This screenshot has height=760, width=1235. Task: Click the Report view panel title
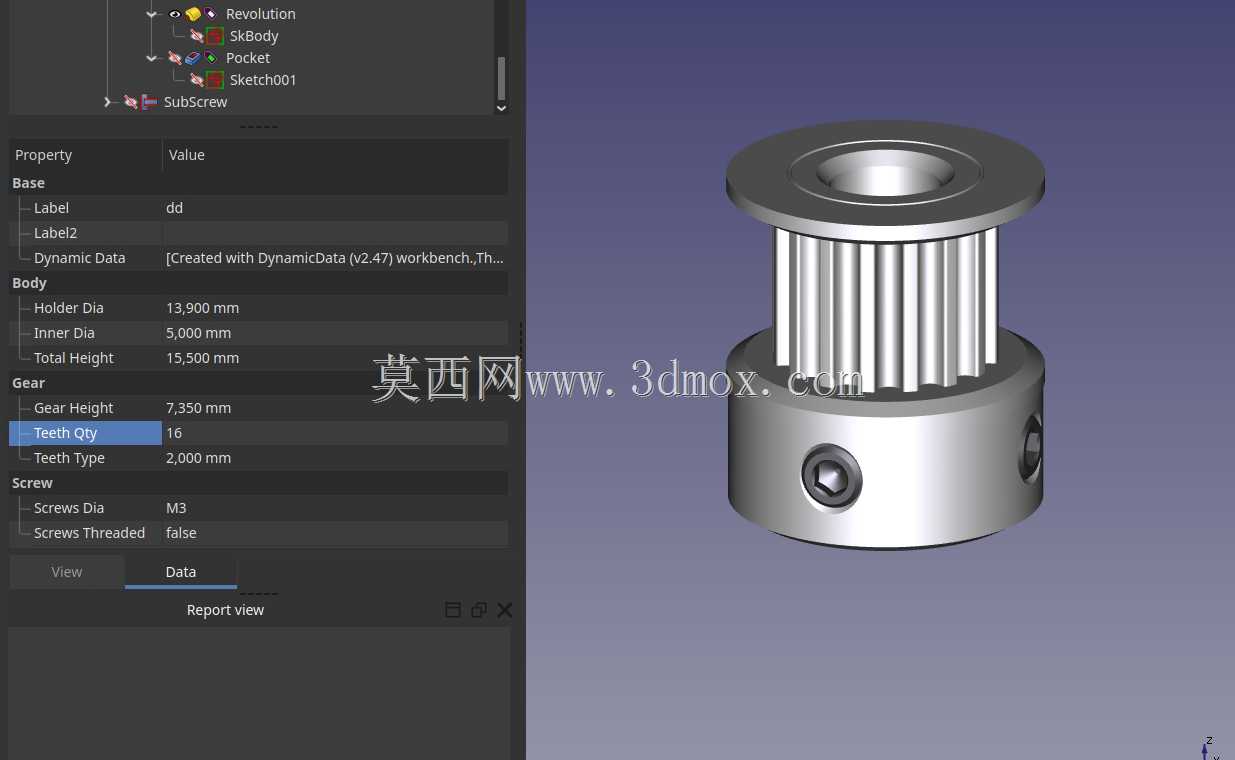tap(225, 610)
